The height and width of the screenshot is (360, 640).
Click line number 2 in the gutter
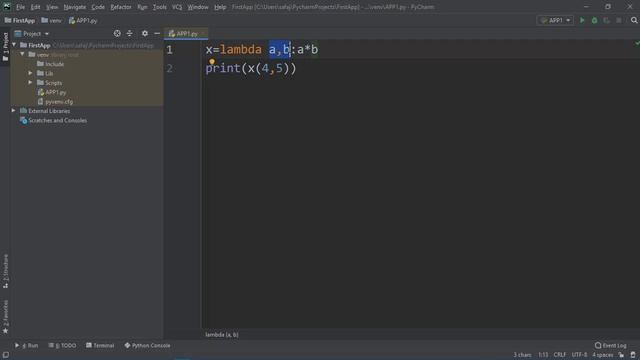click(x=169, y=68)
